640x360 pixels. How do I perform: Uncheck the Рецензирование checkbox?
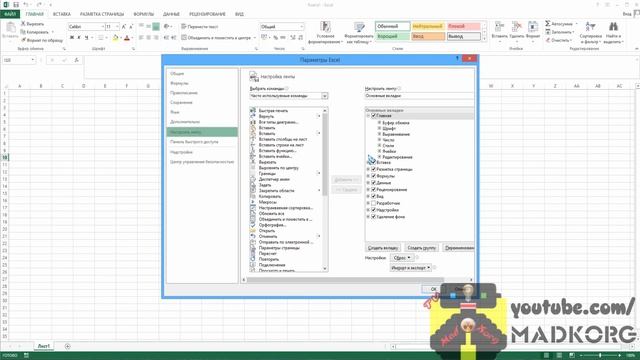click(x=373, y=189)
